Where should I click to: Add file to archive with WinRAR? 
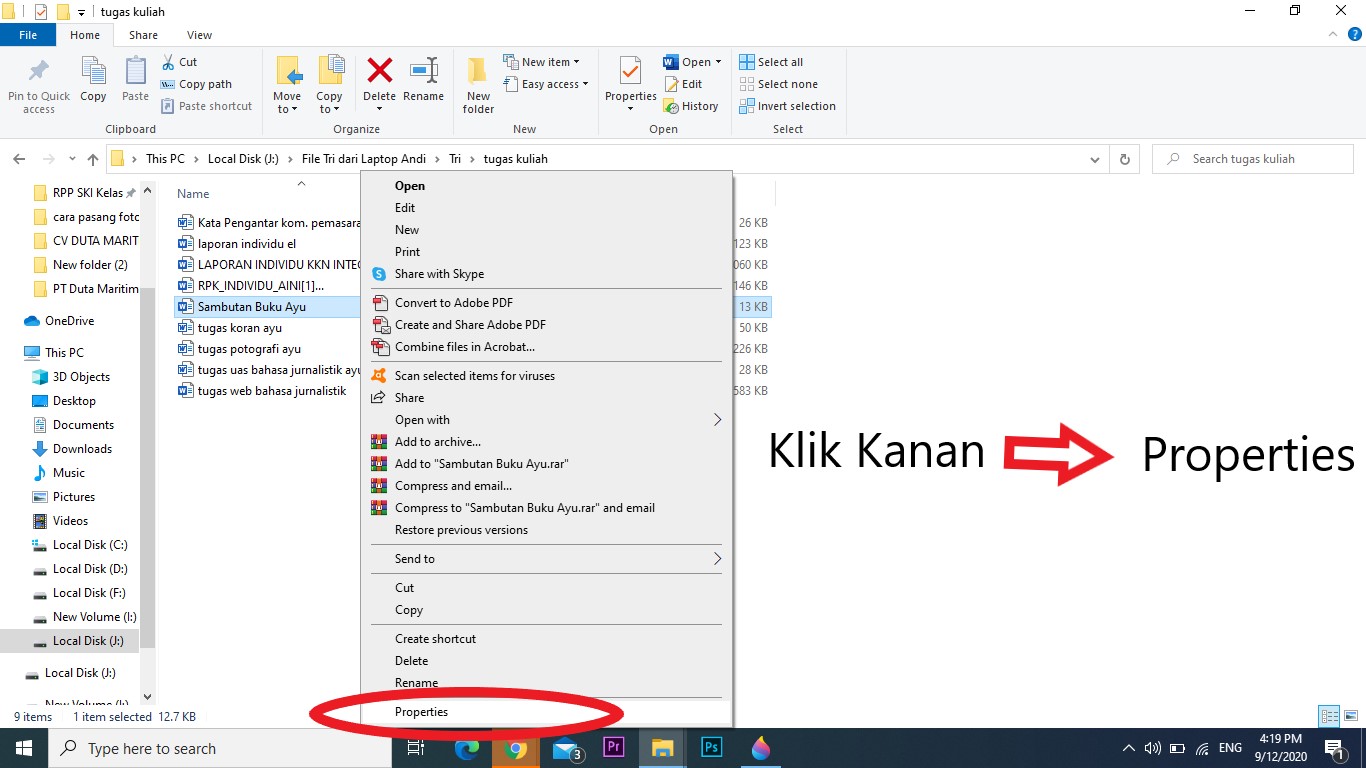436,441
